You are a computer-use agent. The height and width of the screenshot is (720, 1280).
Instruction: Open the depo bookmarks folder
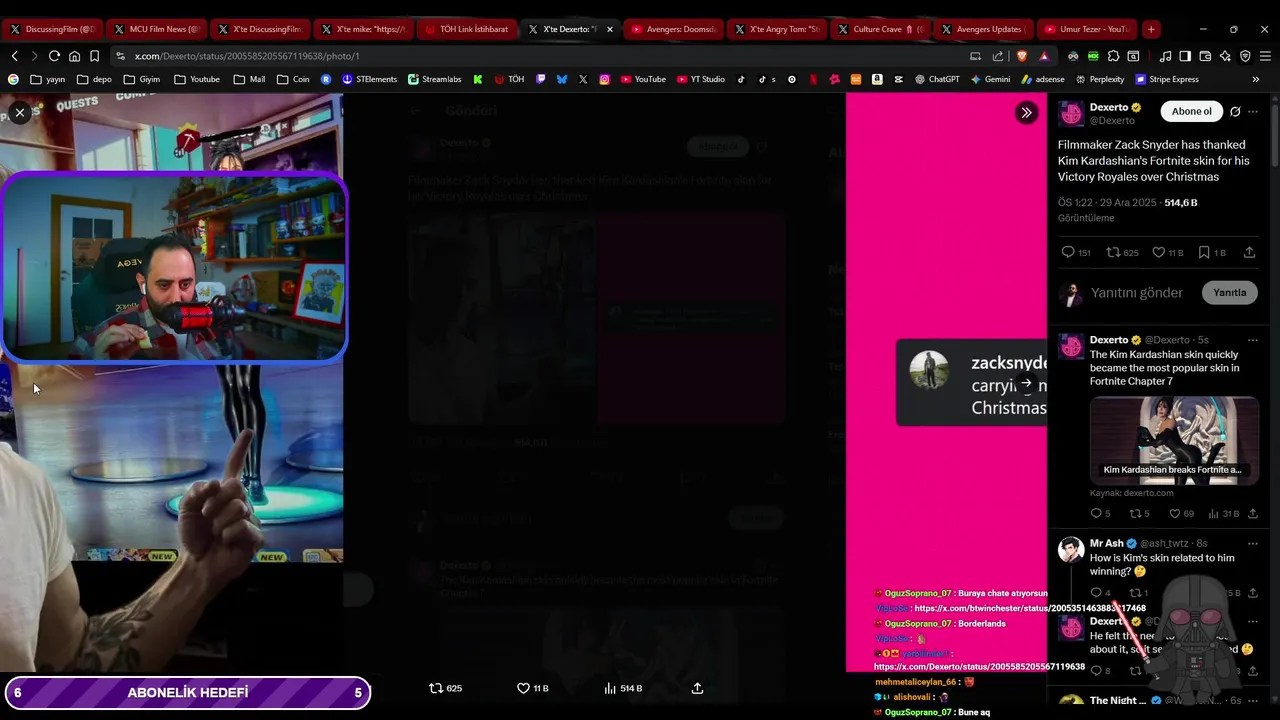93,79
